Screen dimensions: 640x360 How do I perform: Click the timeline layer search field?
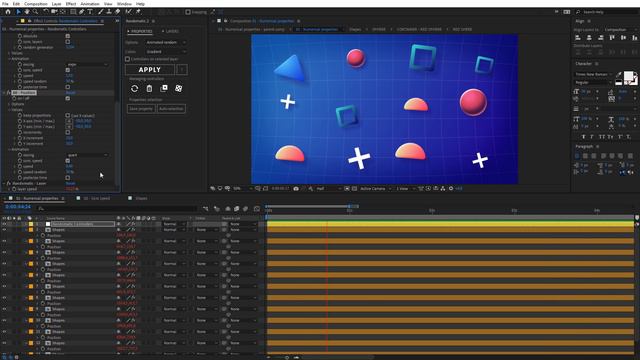[x=116, y=209]
